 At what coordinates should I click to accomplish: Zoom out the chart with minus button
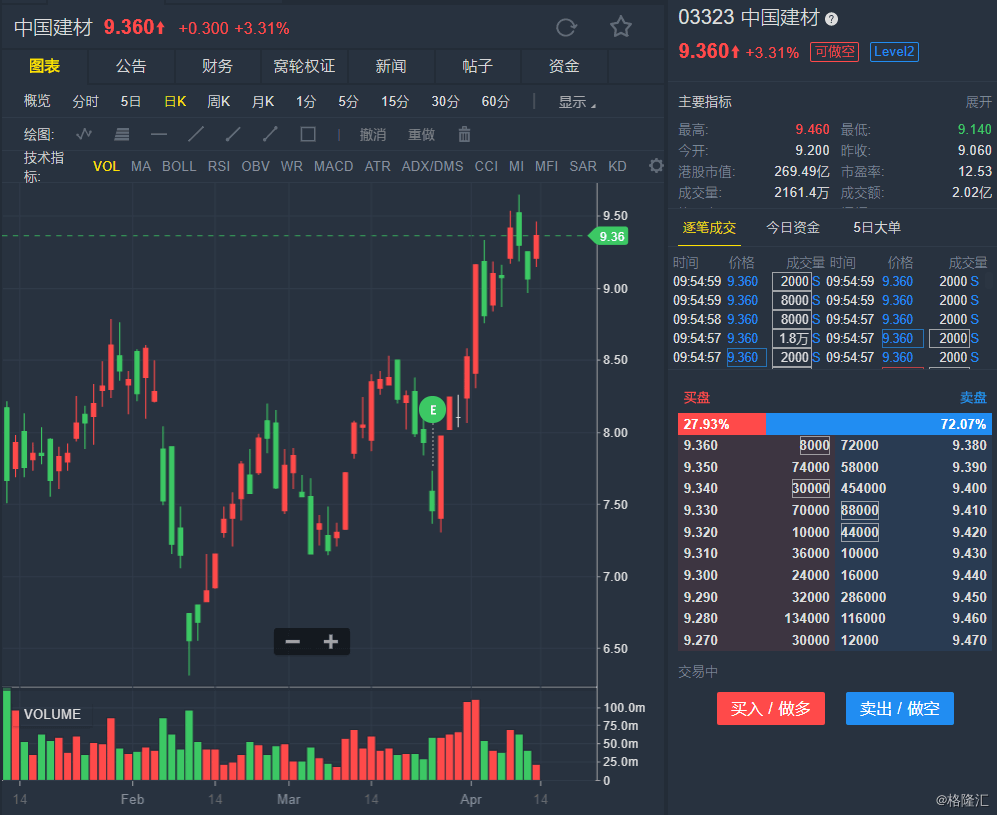[x=293, y=642]
